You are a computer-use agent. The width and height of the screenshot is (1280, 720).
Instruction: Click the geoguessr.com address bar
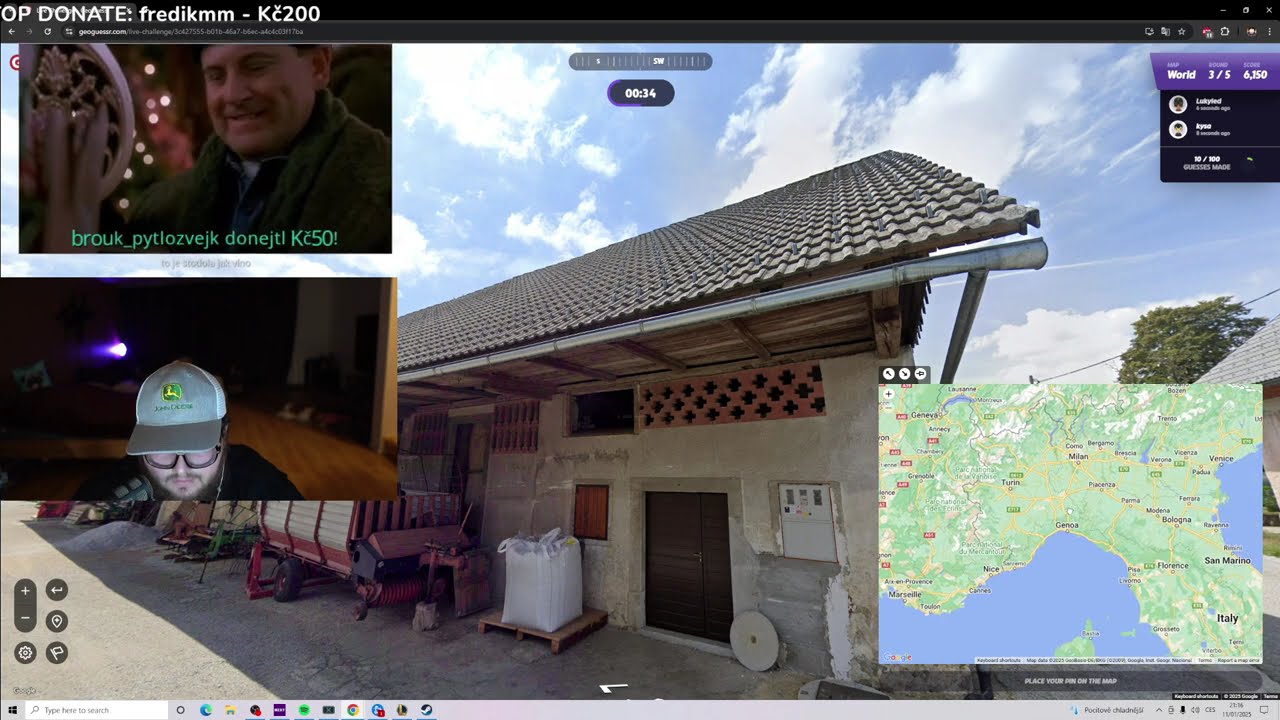pyautogui.click(x=600, y=31)
